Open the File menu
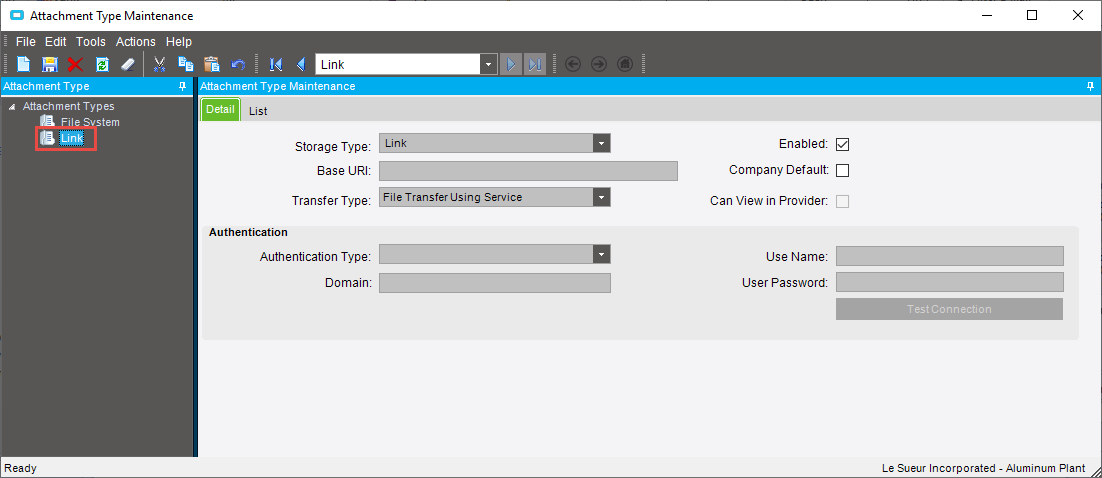 [x=25, y=42]
